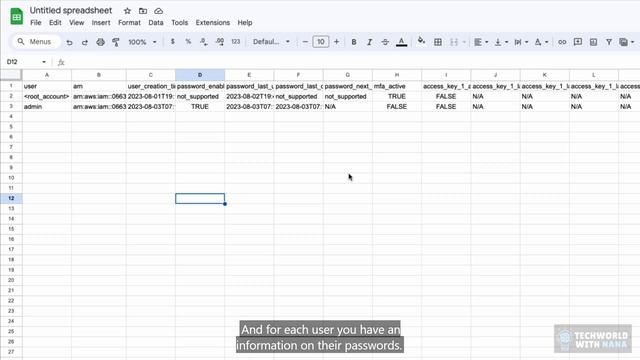
Task: Select column D header
Action: [200, 75]
